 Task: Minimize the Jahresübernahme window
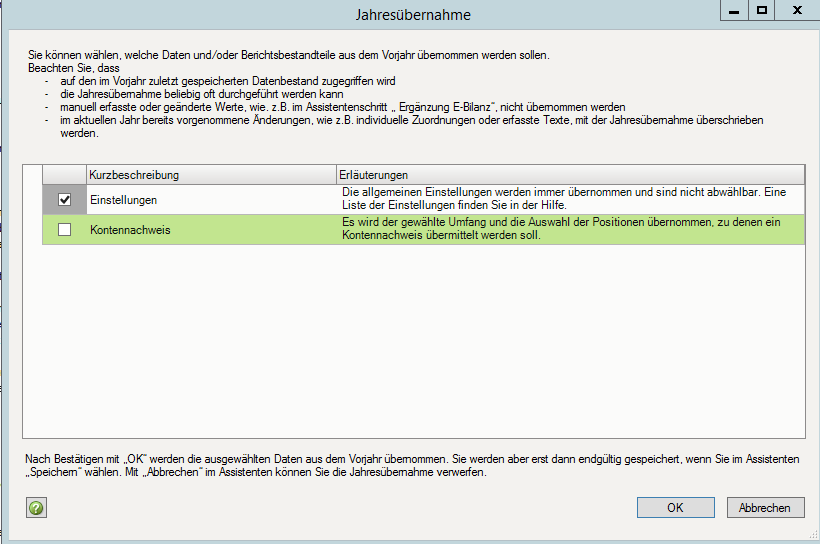[734, 11]
